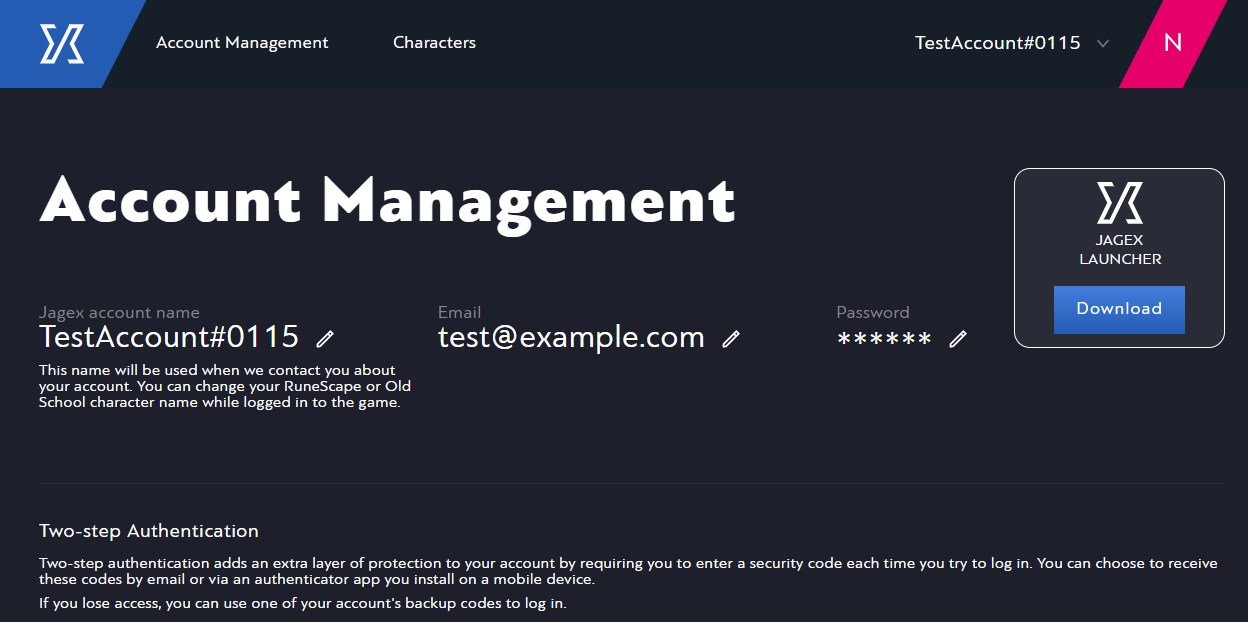
Task: Click the Jagex Launcher logo in the card
Action: (x=1119, y=203)
